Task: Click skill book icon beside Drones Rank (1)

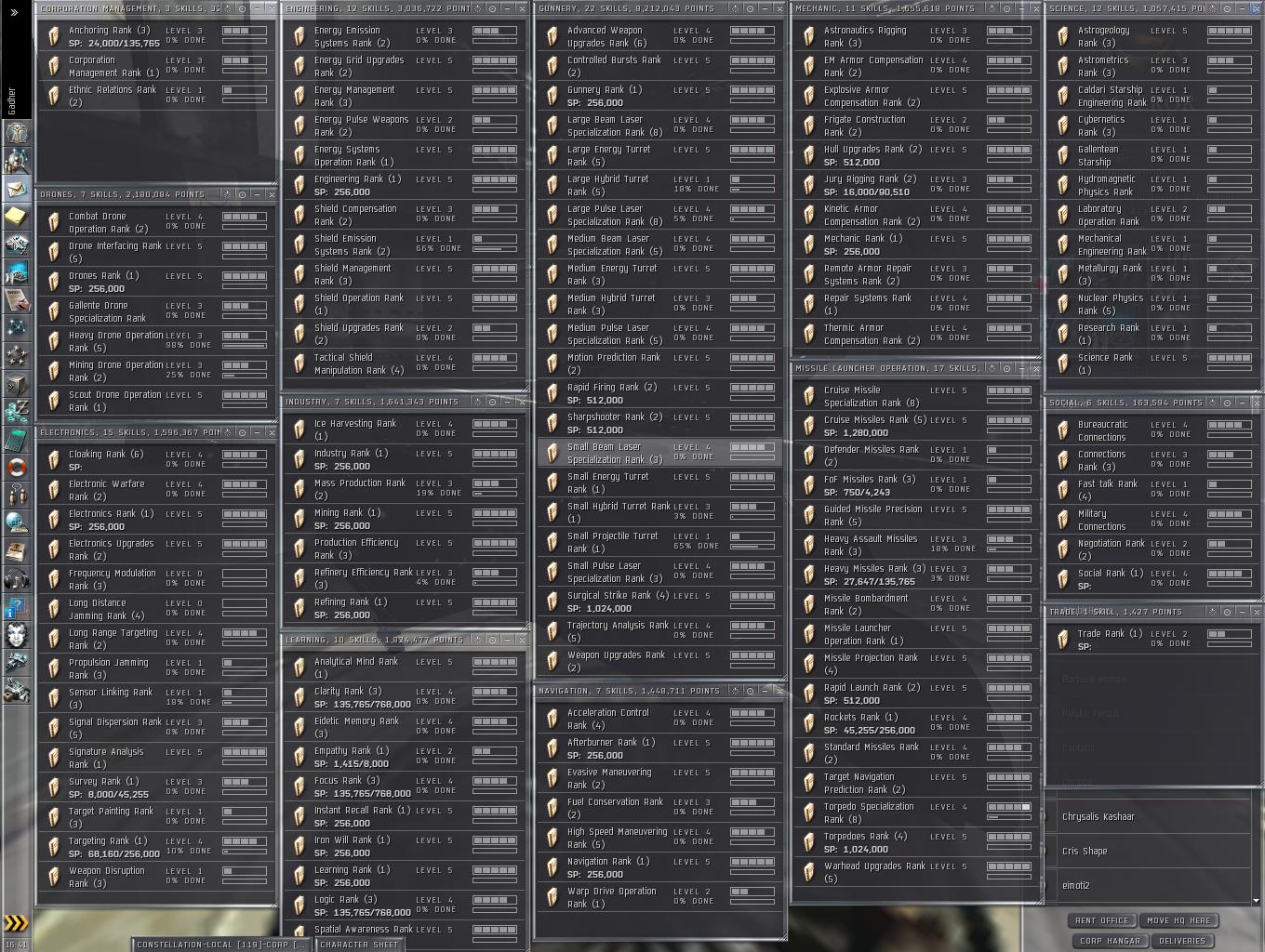Action: [54, 282]
